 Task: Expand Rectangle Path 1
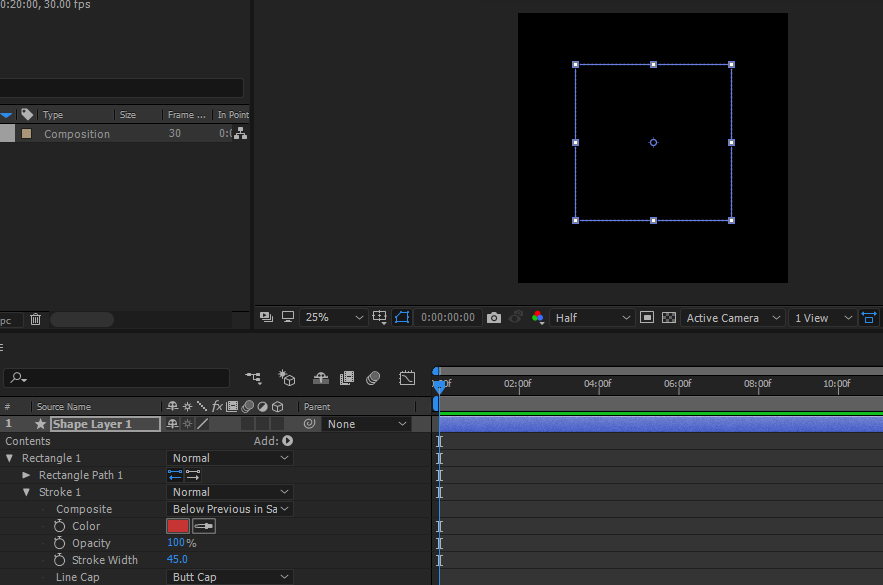pos(26,475)
